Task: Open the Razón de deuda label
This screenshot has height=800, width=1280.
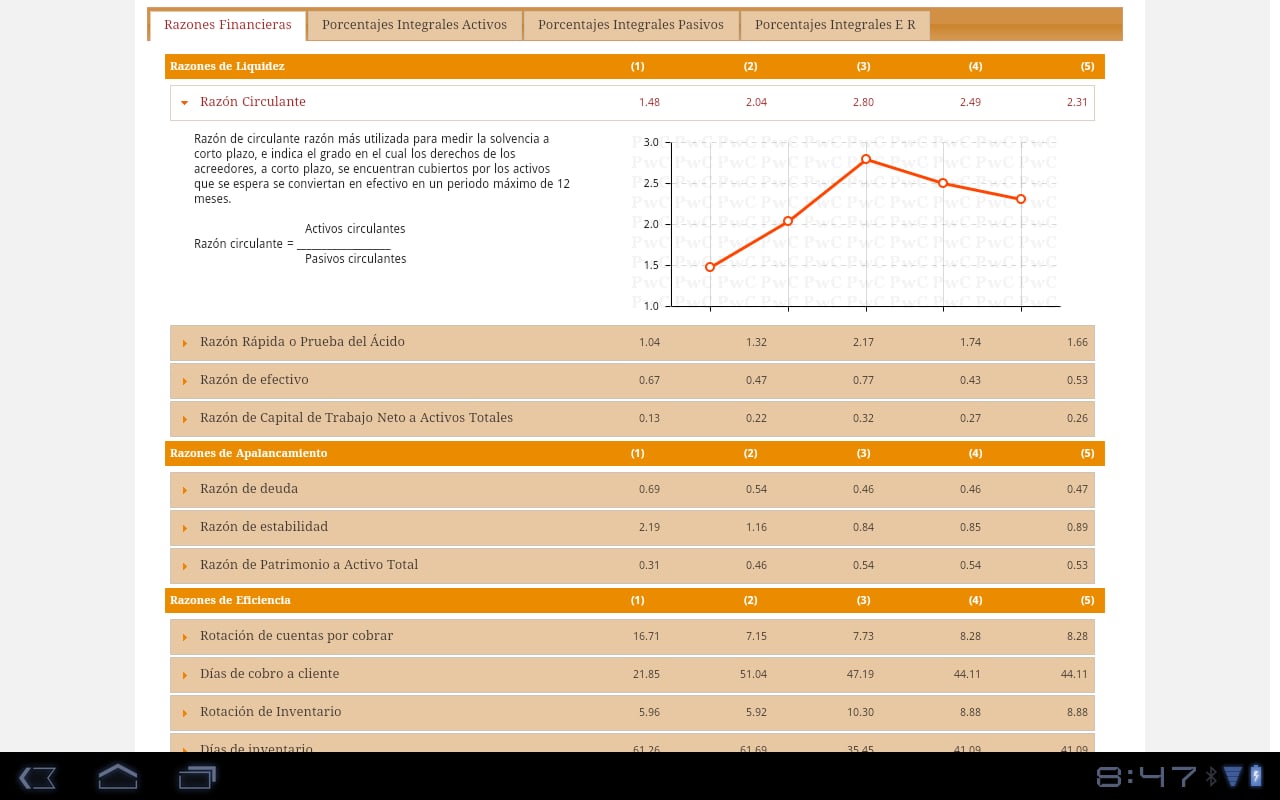Action: (x=249, y=489)
